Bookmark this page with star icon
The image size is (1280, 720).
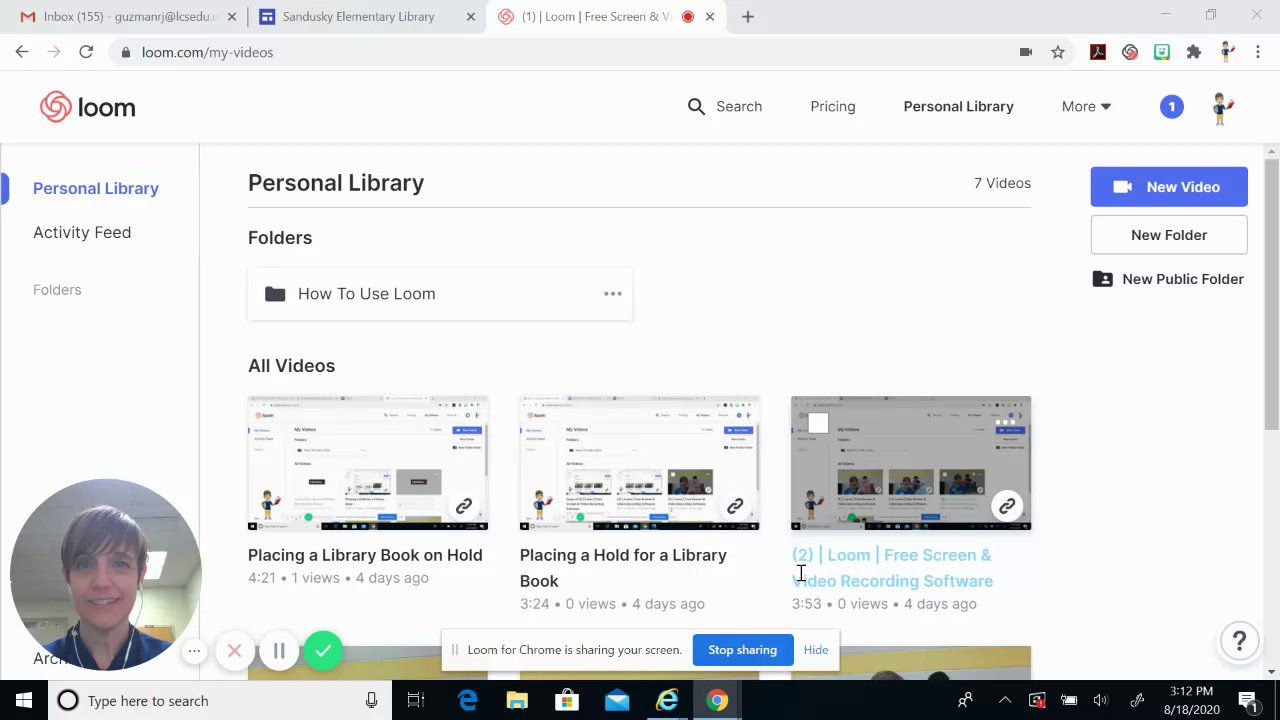point(1058,52)
